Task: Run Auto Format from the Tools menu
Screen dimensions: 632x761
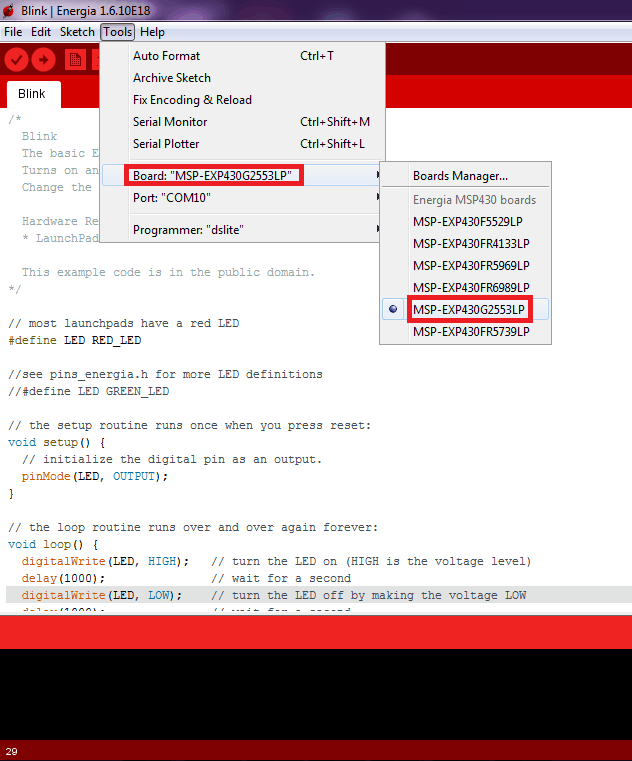Action: tap(166, 56)
